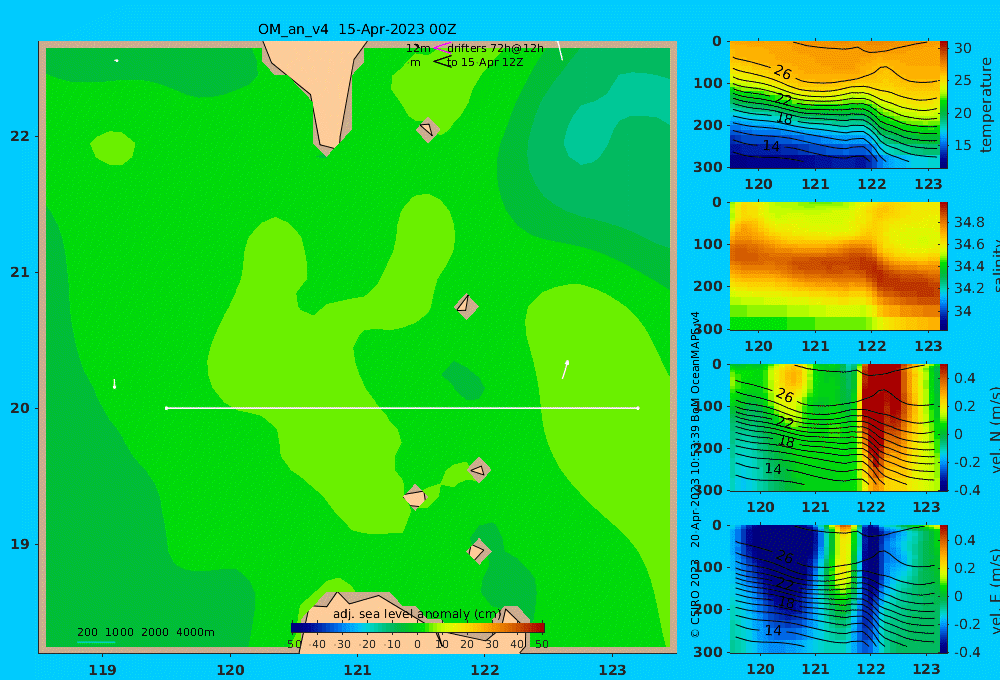Click the temperature cross-section panel
Image resolution: width=1000 pixels, height=680 pixels.
point(834,105)
